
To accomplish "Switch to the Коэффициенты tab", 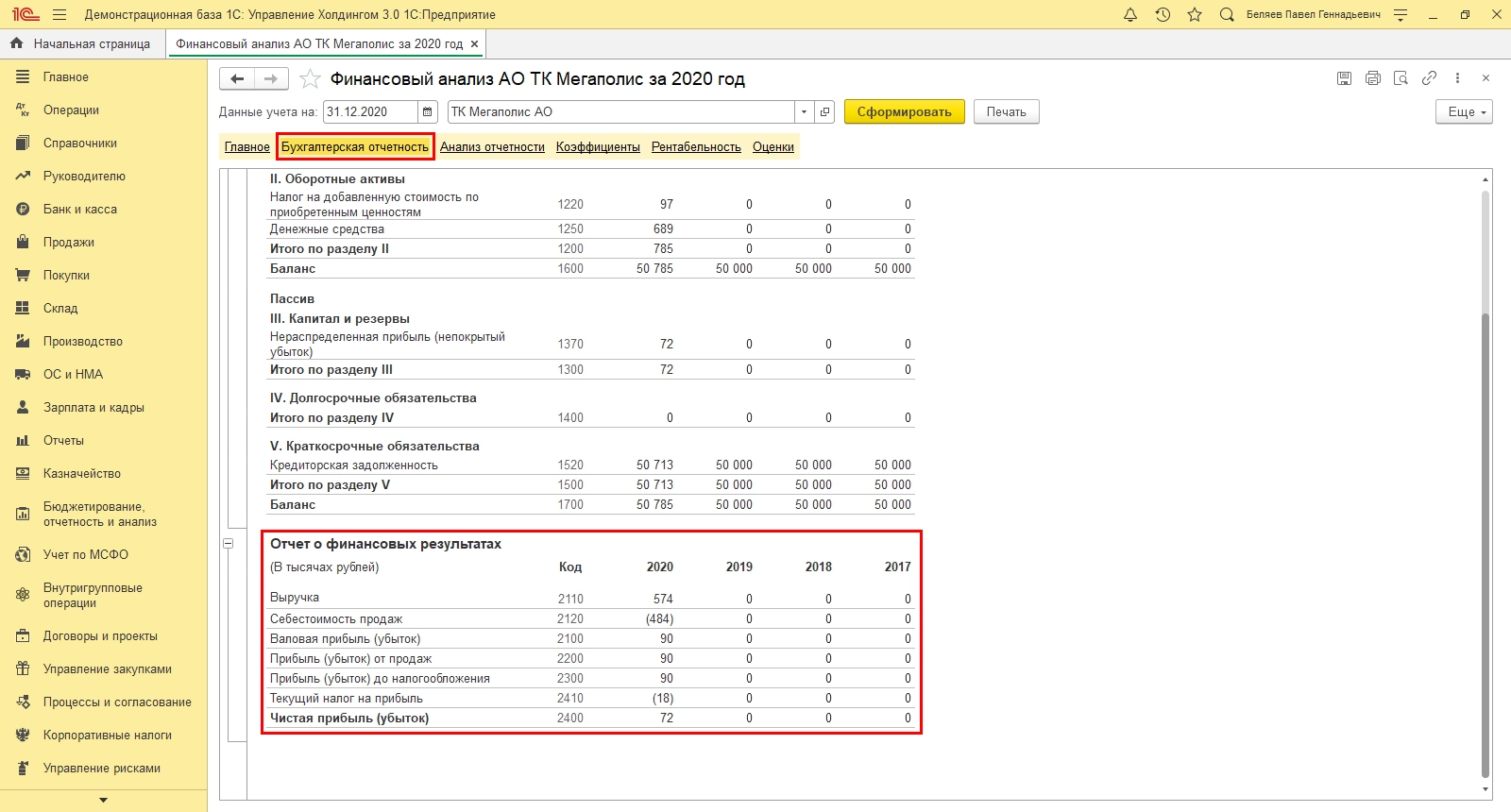I will point(598,147).
